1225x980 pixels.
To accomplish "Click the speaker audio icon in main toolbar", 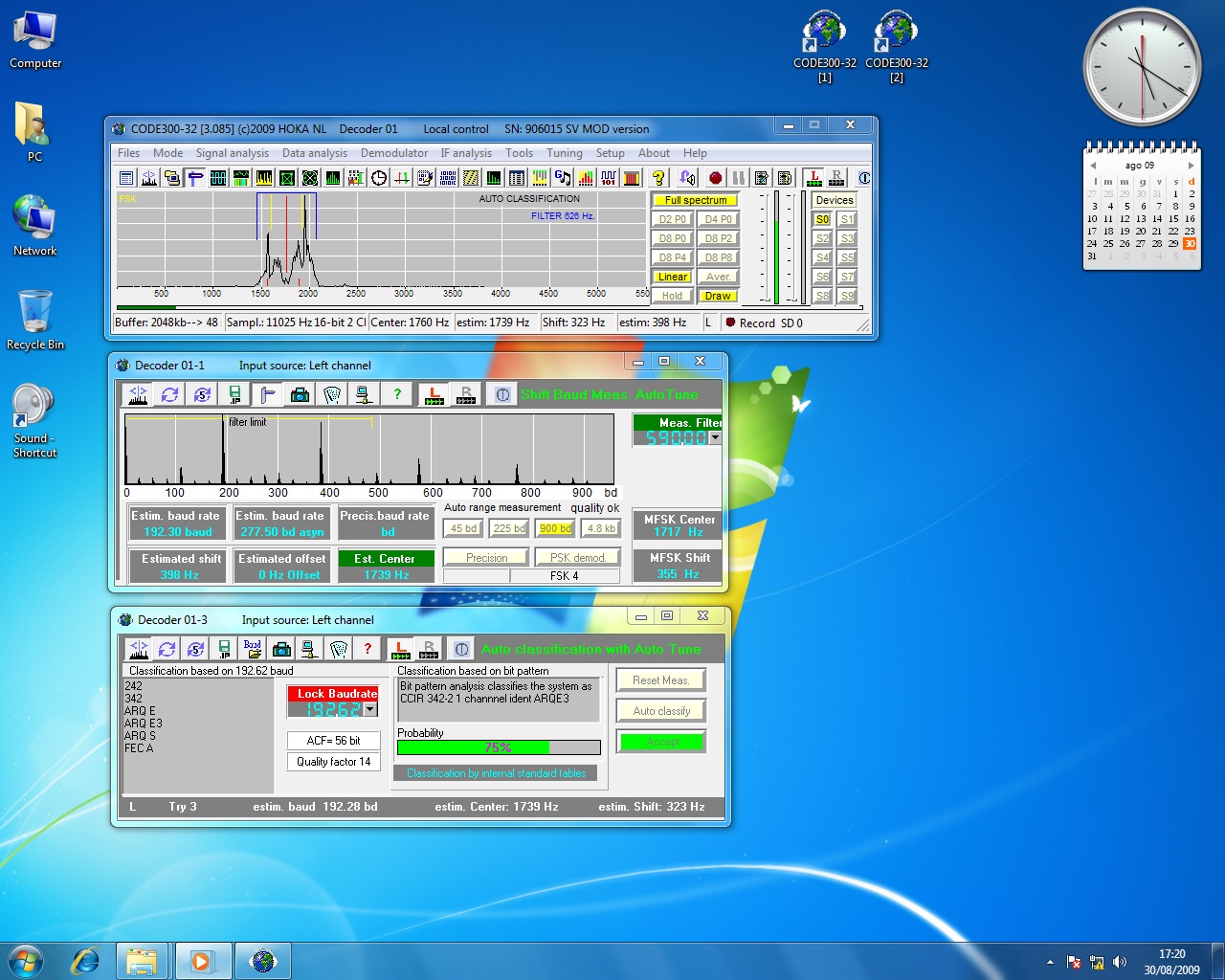I will click(687, 178).
